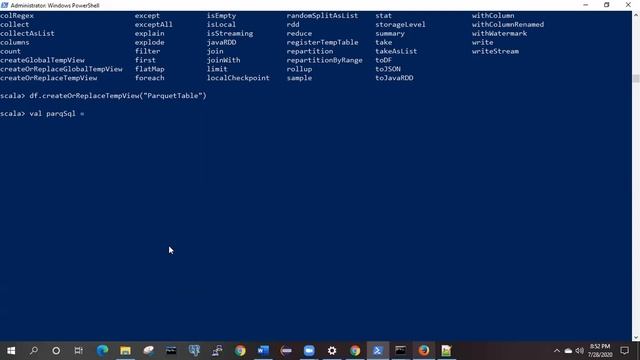640x360 pixels.
Task: Open volume speaker tray icon
Action: click(x=579, y=351)
